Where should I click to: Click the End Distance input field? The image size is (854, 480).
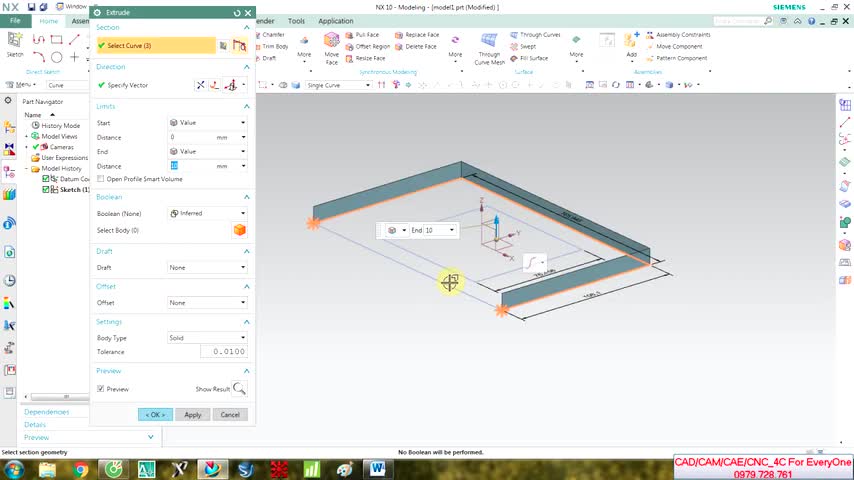tap(192, 166)
